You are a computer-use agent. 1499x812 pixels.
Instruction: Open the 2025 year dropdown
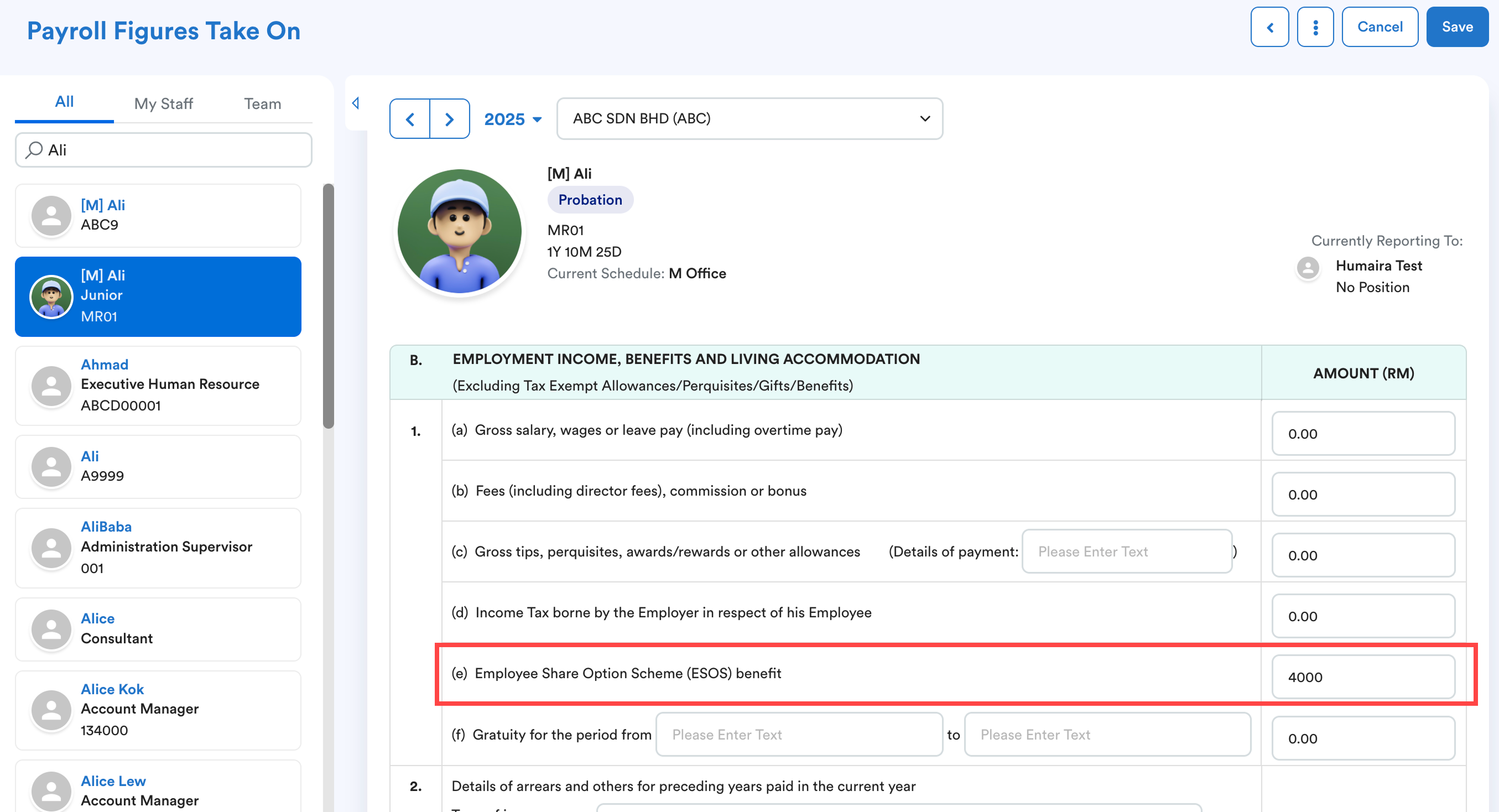coord(513,119)
